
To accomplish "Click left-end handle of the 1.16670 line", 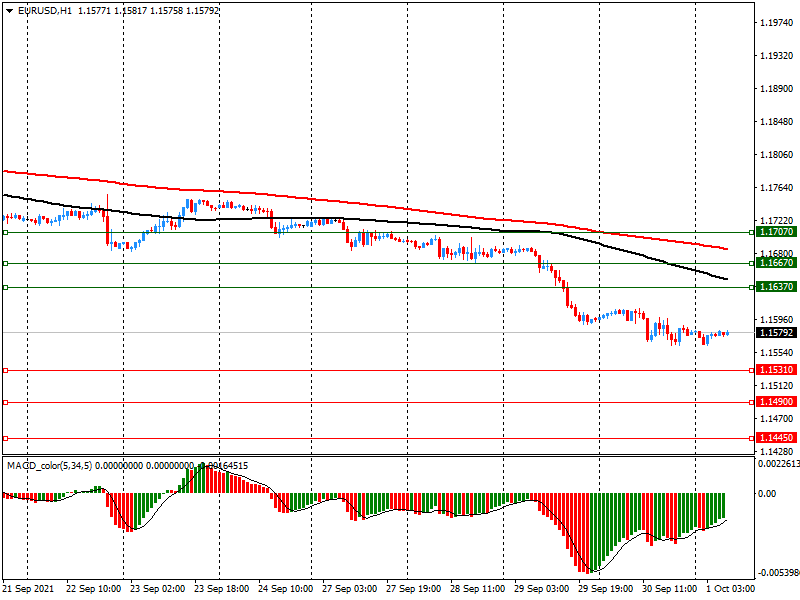I will 6,263.
